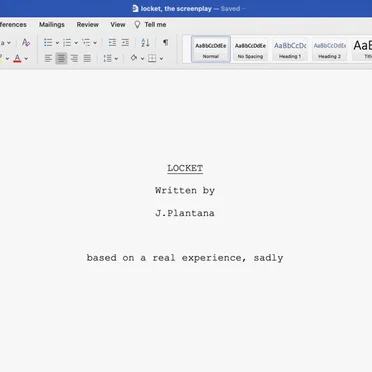The height and width of the screenshot is (372, 372).
Task: Click the numbered list icon
Action: click(x=67, y=43)
